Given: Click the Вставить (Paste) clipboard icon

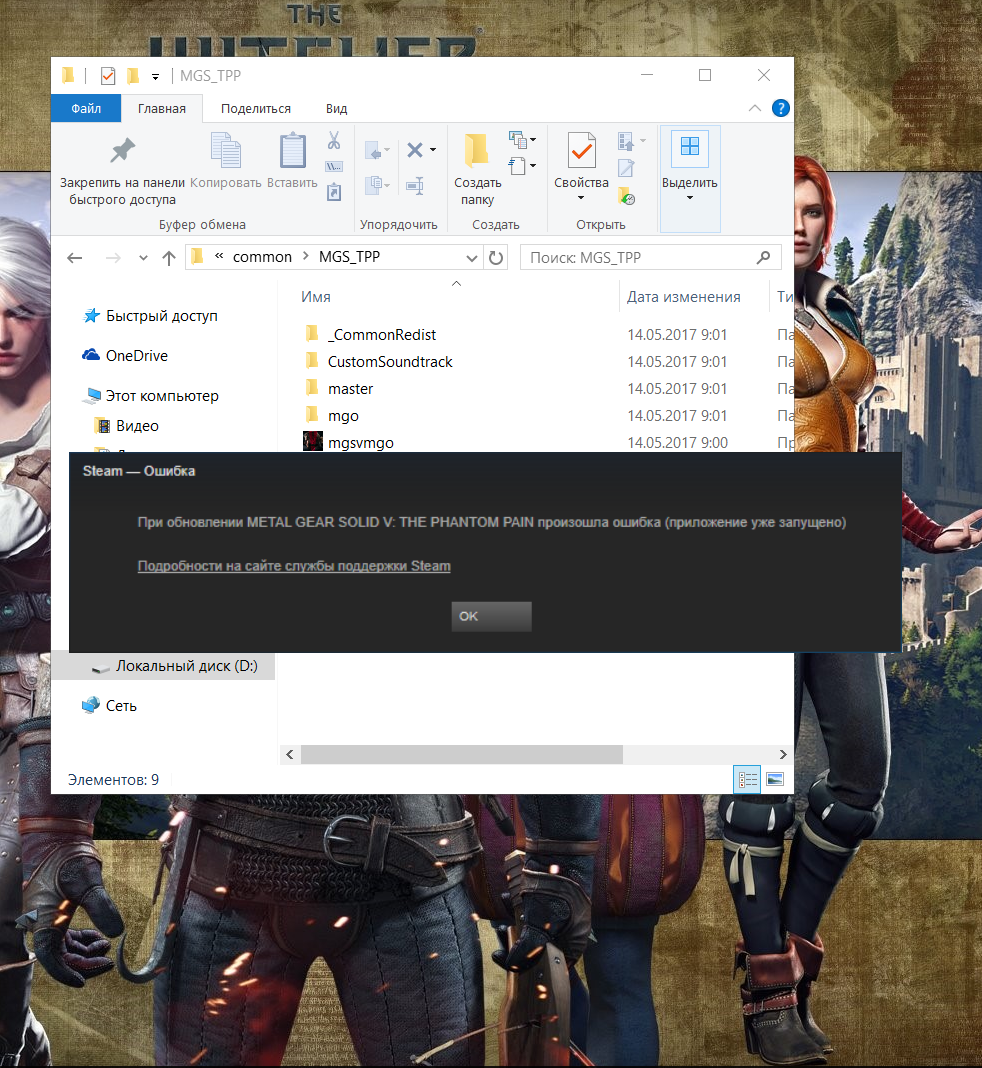Looking at the screenshot, I should tap(293, 151).
